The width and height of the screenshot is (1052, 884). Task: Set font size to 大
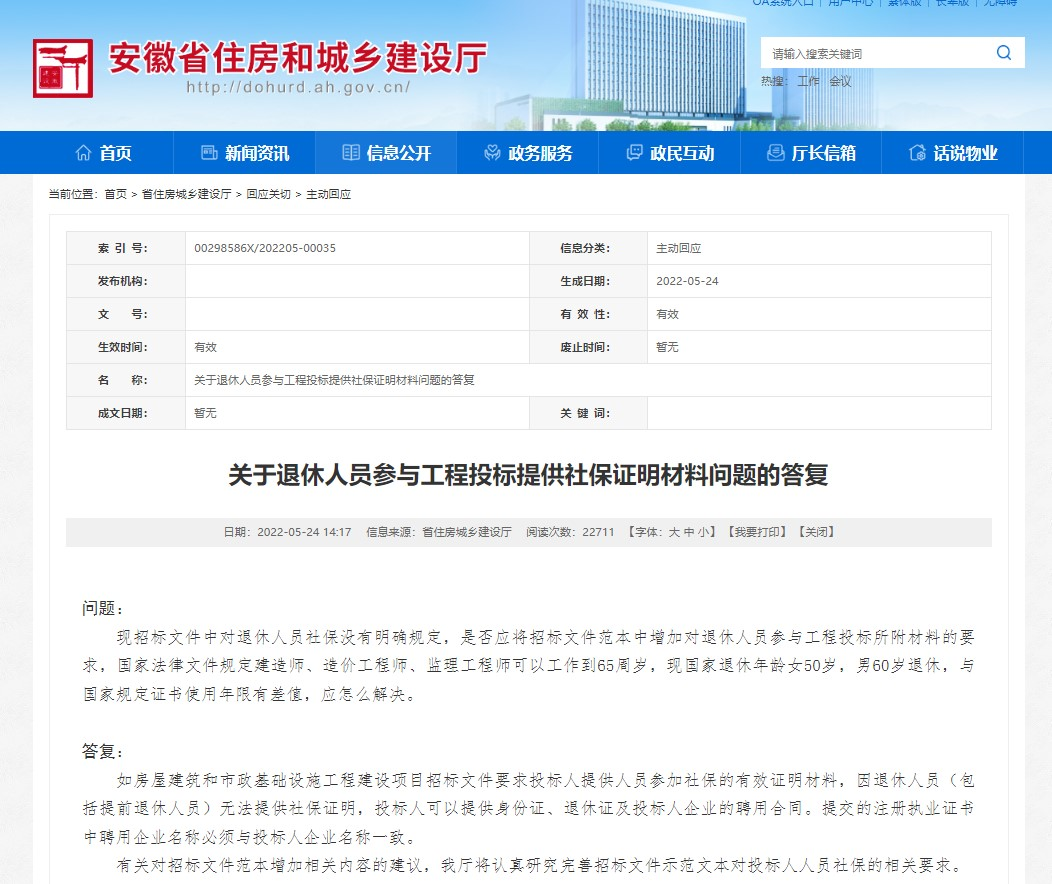point(674,532)
